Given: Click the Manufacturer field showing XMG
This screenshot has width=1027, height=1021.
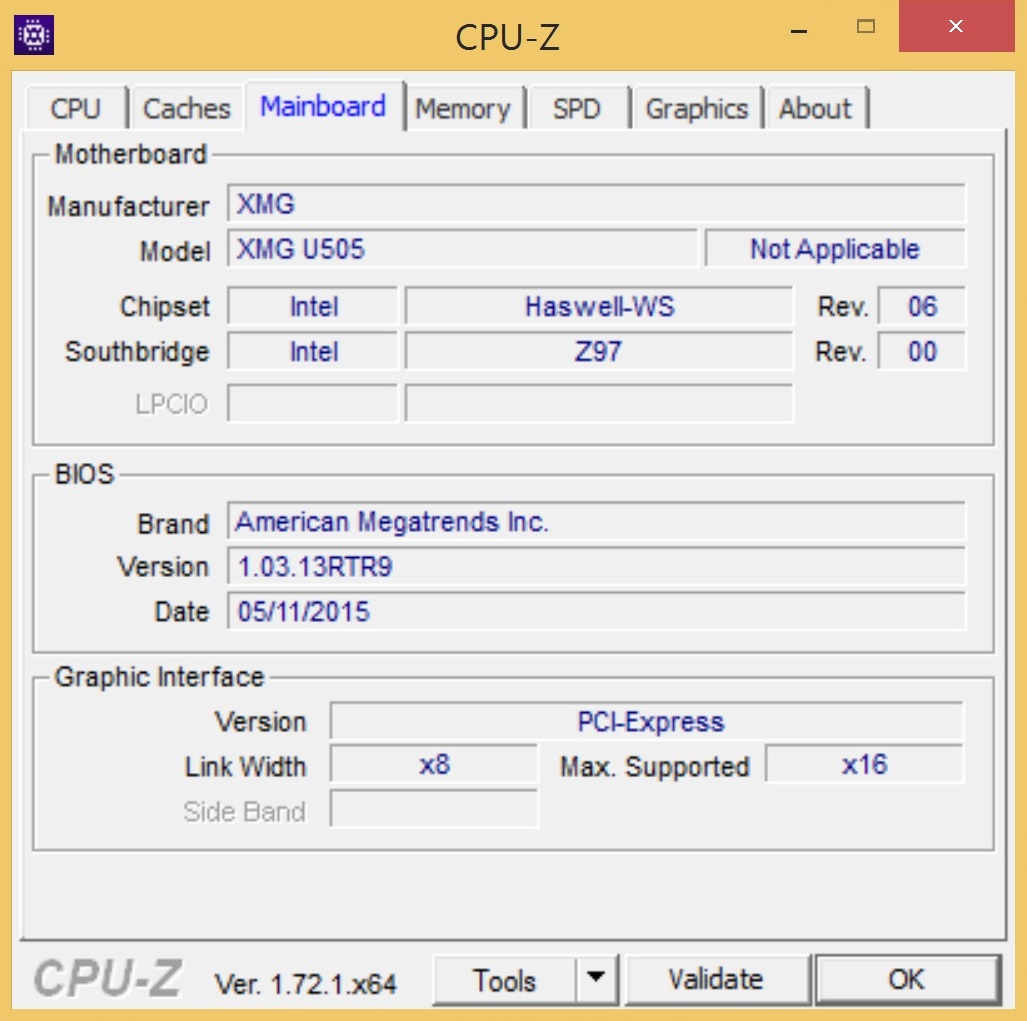Looking at the screenshot, I should click(x=596, y=204).
